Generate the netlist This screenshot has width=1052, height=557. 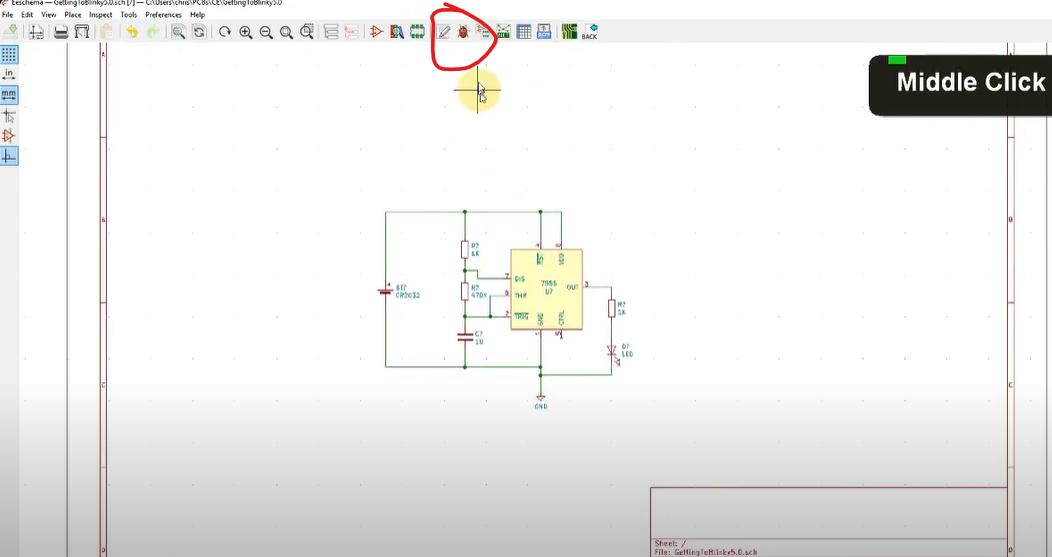(x=503, y=32)
